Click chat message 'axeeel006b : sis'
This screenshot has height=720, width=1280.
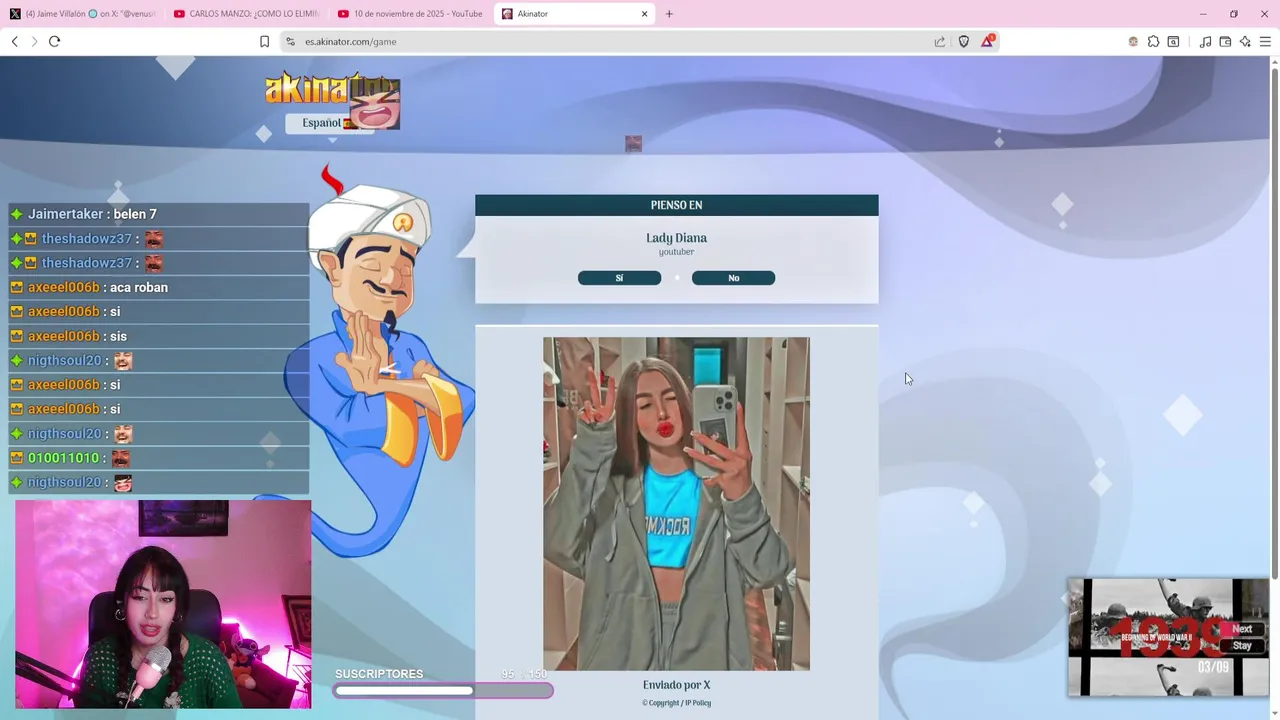click(158, 336)
